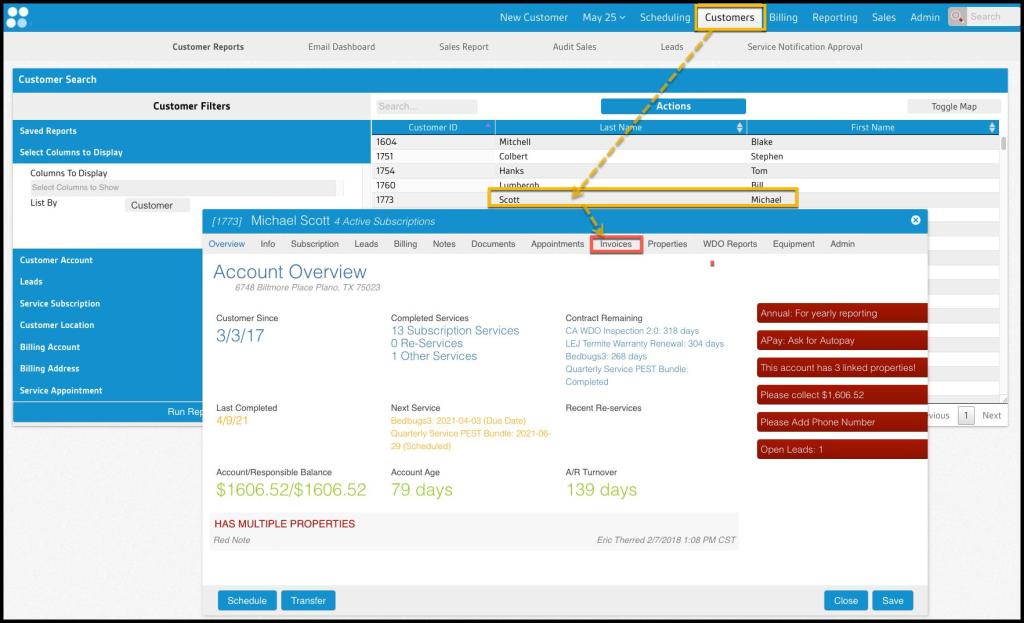Open the 13 Subscription Services link
Image resolution: width=1024 pixels, height=623 pixels.
(455, 331)
